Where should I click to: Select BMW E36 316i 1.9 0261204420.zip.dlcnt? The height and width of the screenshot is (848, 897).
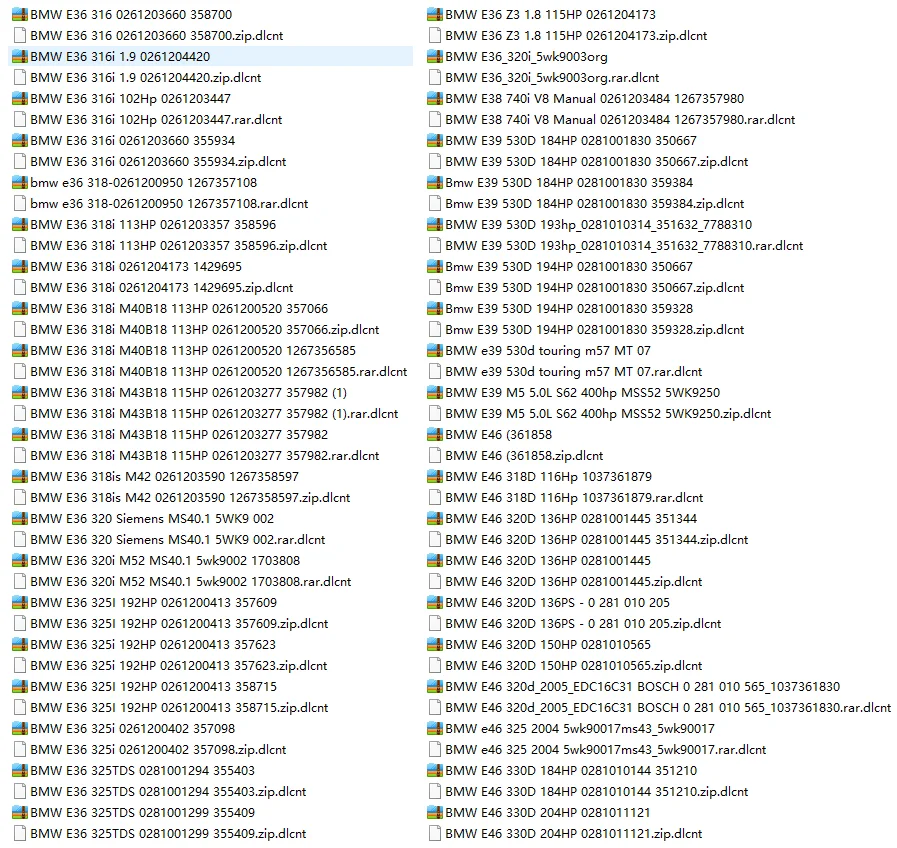tap(137, 78)
